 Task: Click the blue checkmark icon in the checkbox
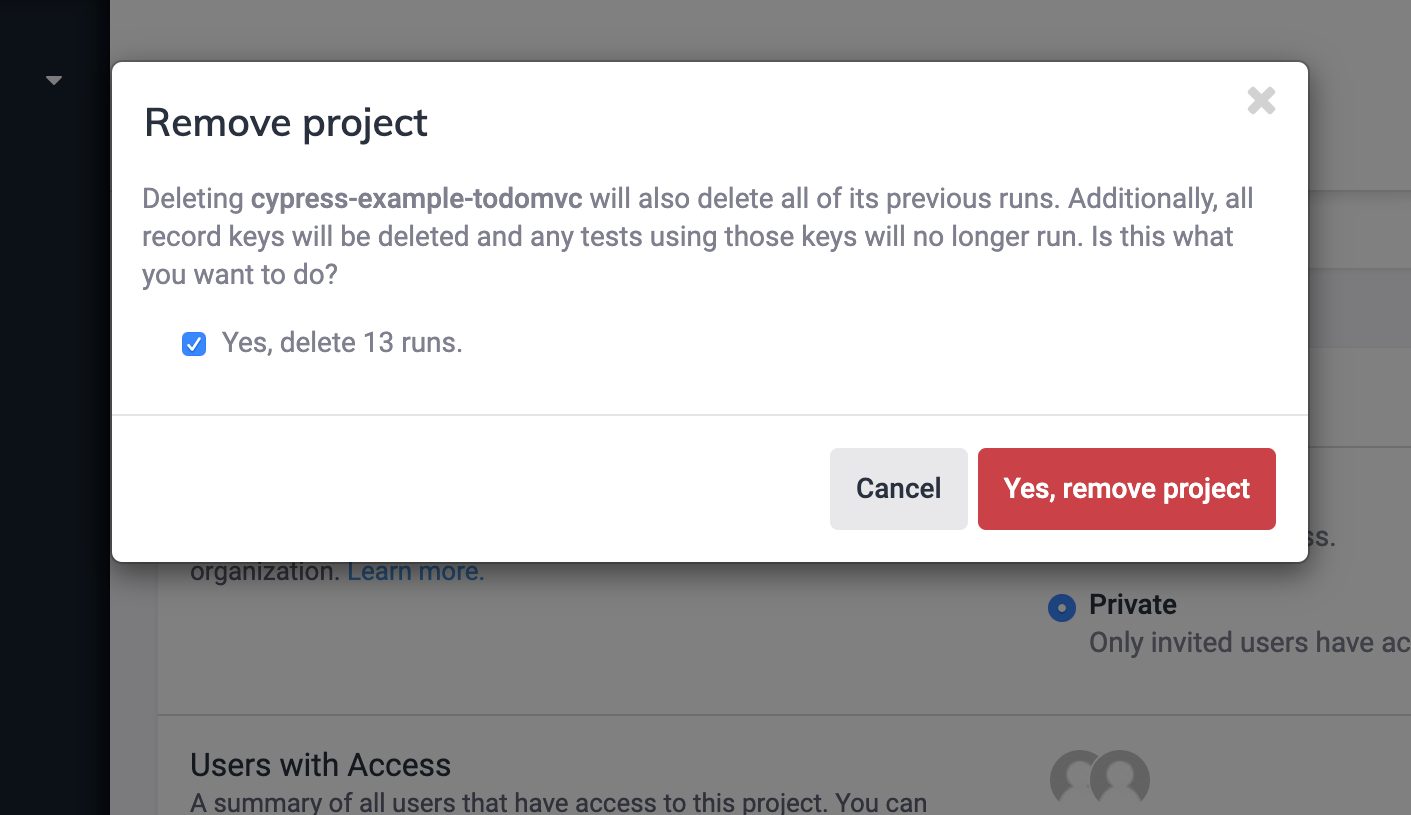click(193, 343)
